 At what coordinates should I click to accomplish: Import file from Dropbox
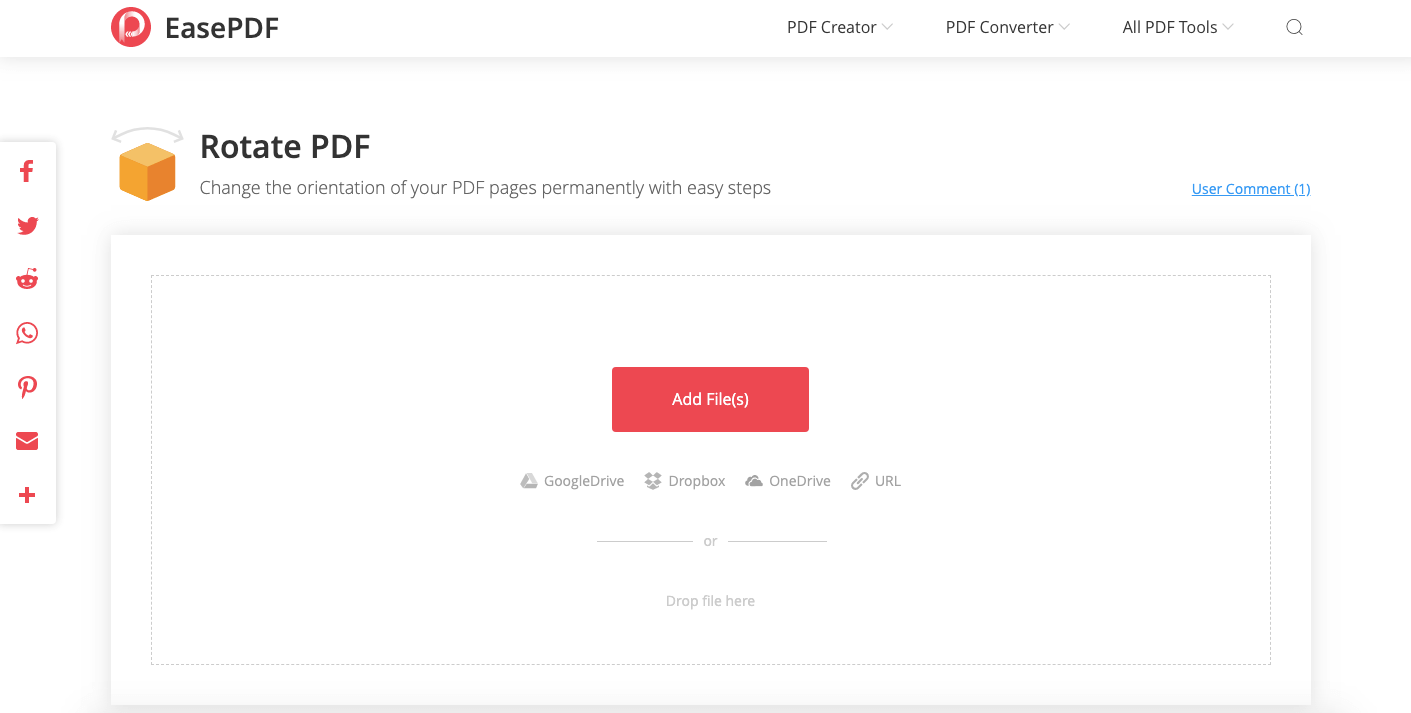point(685,481)
